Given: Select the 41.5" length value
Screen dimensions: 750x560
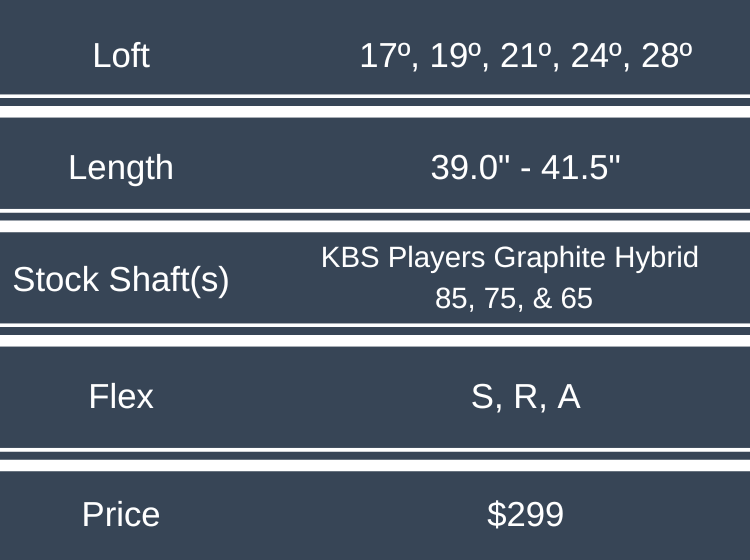Looking at the screenshot, I should pyautogui.click(x=581, y=167).
